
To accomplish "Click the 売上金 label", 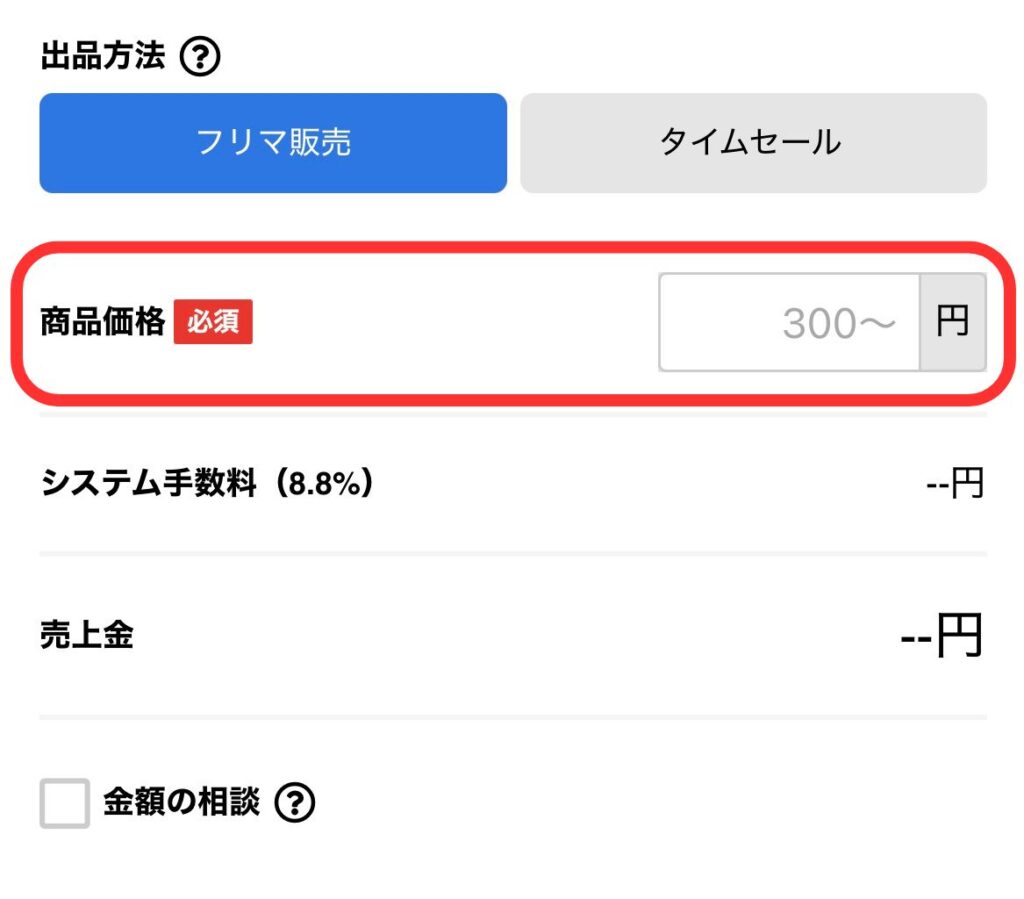I will 87,636.
